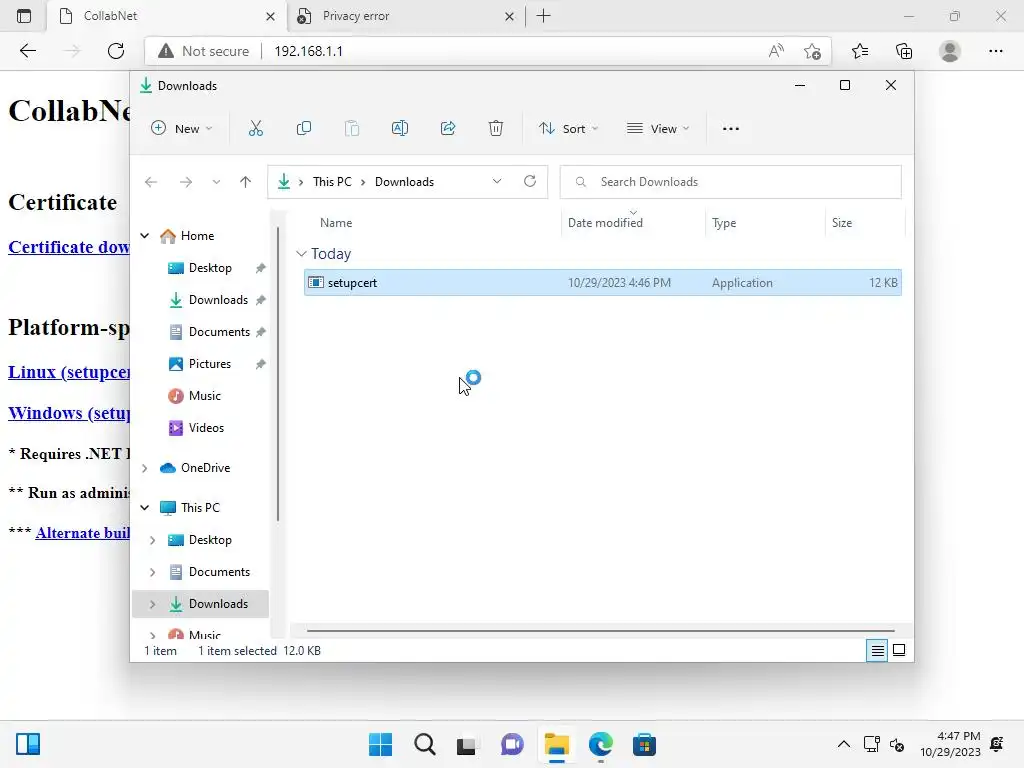Close the CollabNet browser tab

click(x=270, y=16)
